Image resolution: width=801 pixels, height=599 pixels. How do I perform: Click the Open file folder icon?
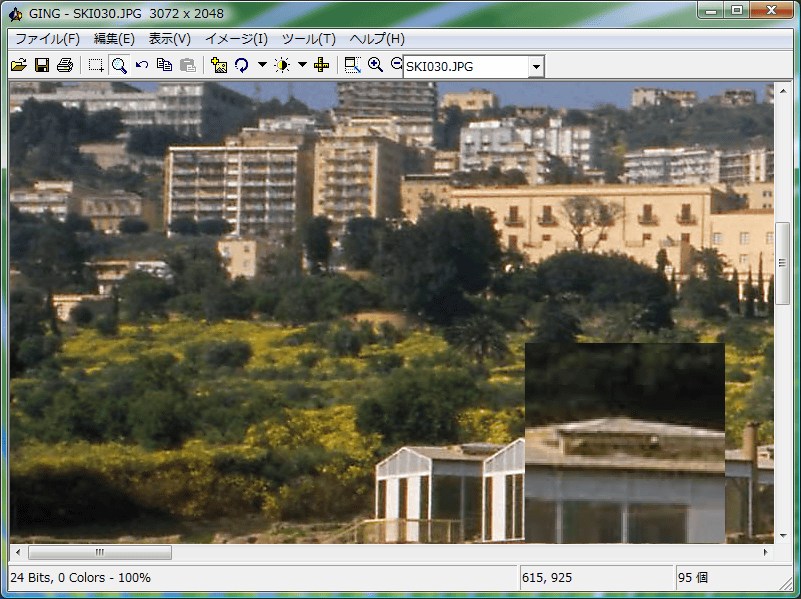pyautogui.click(x=18, y=66)
